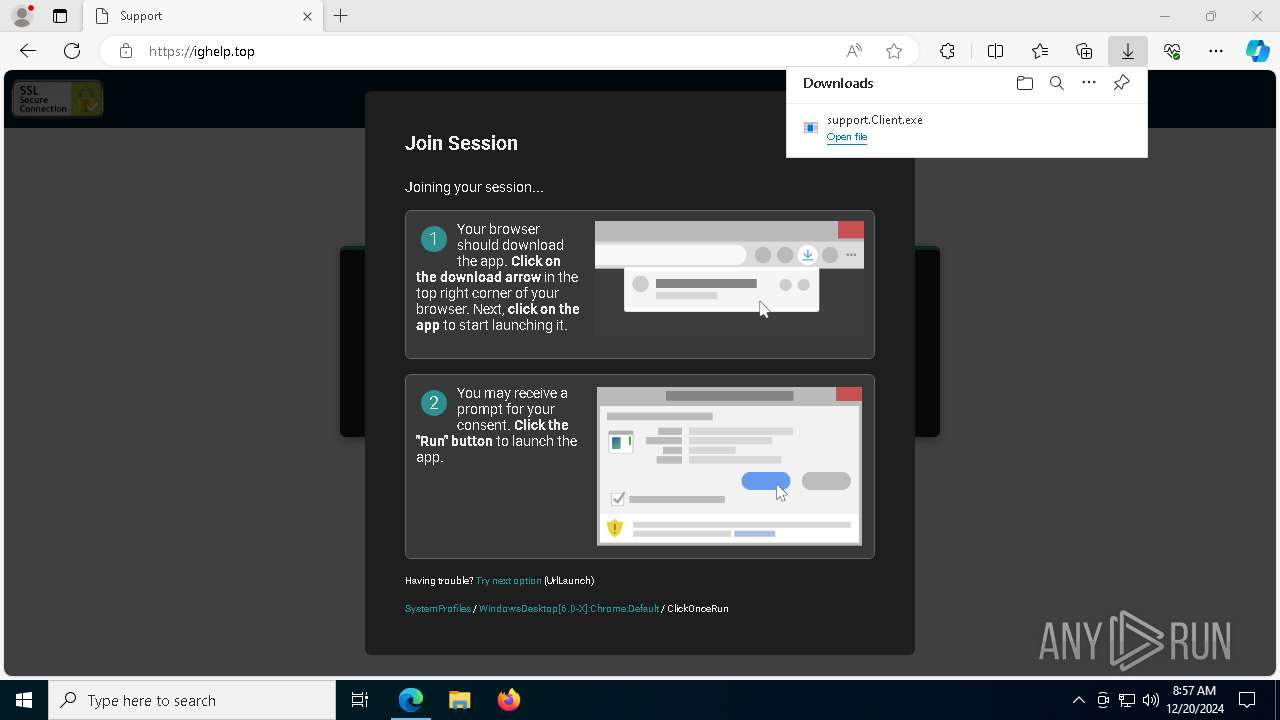Open Collections icon
The width and height of the screenshot is (1280, 720).
[1084, 51]
